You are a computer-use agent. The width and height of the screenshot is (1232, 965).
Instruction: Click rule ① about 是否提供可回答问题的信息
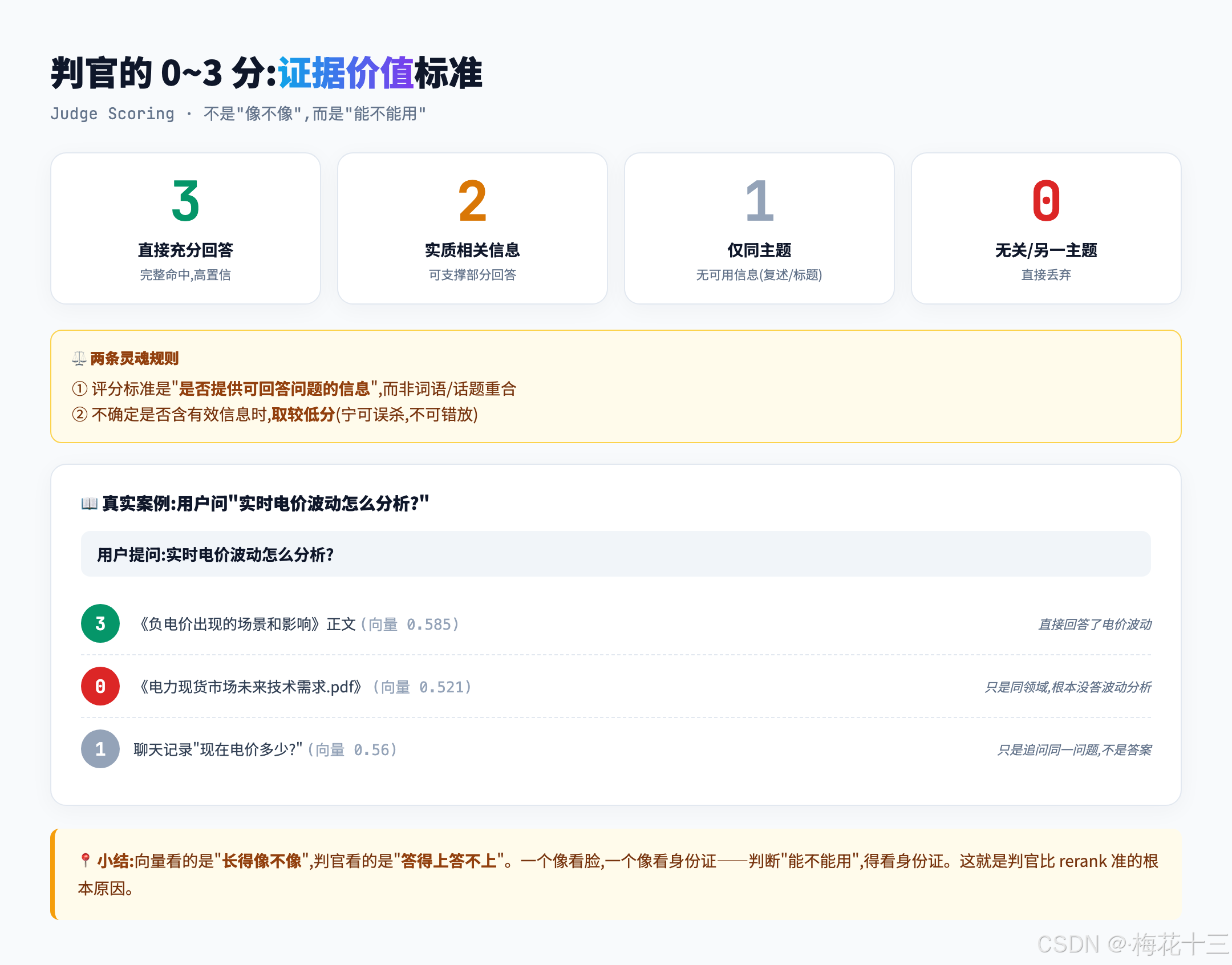point(294,389)
